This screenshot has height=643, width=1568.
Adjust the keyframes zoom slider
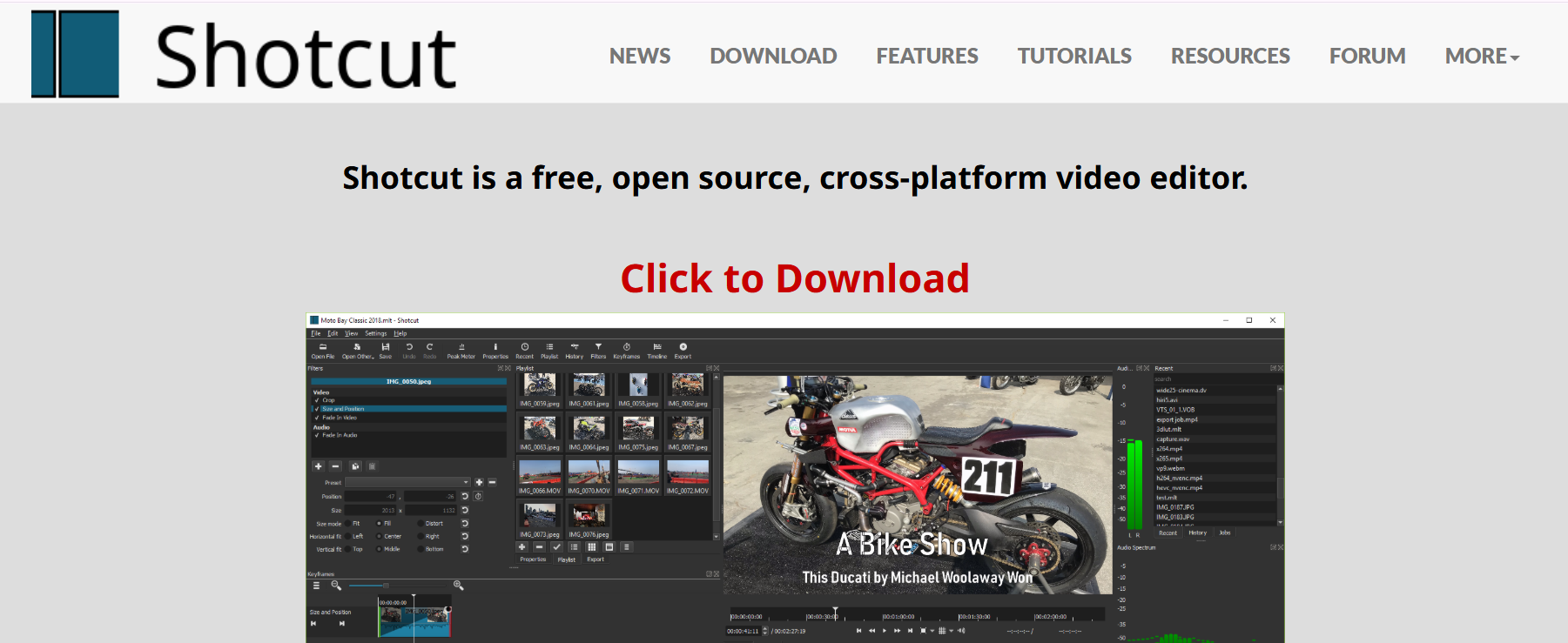[x=386, y=586]
